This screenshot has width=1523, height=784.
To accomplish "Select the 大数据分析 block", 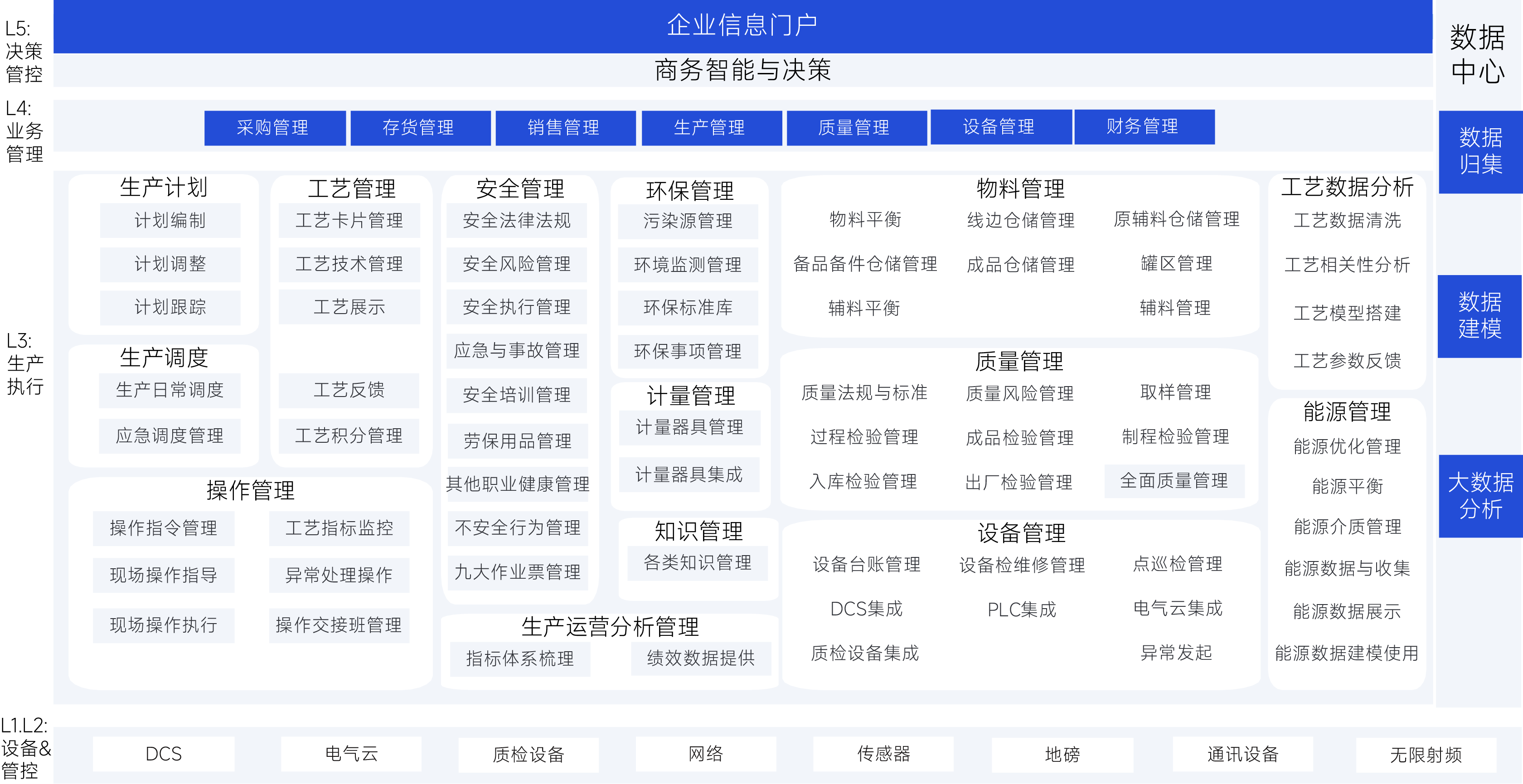I will (1480, 496).
